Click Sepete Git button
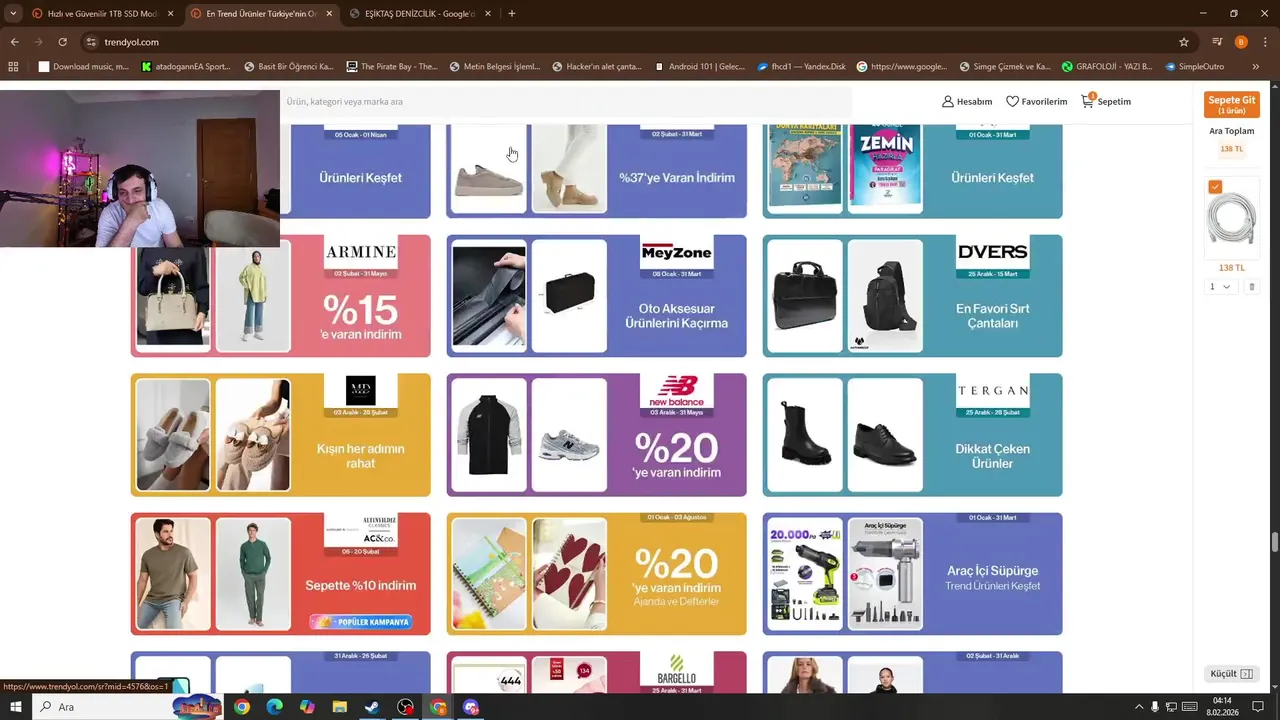1280x720 pixels. pyautogui.click(x=1231, y=104)
